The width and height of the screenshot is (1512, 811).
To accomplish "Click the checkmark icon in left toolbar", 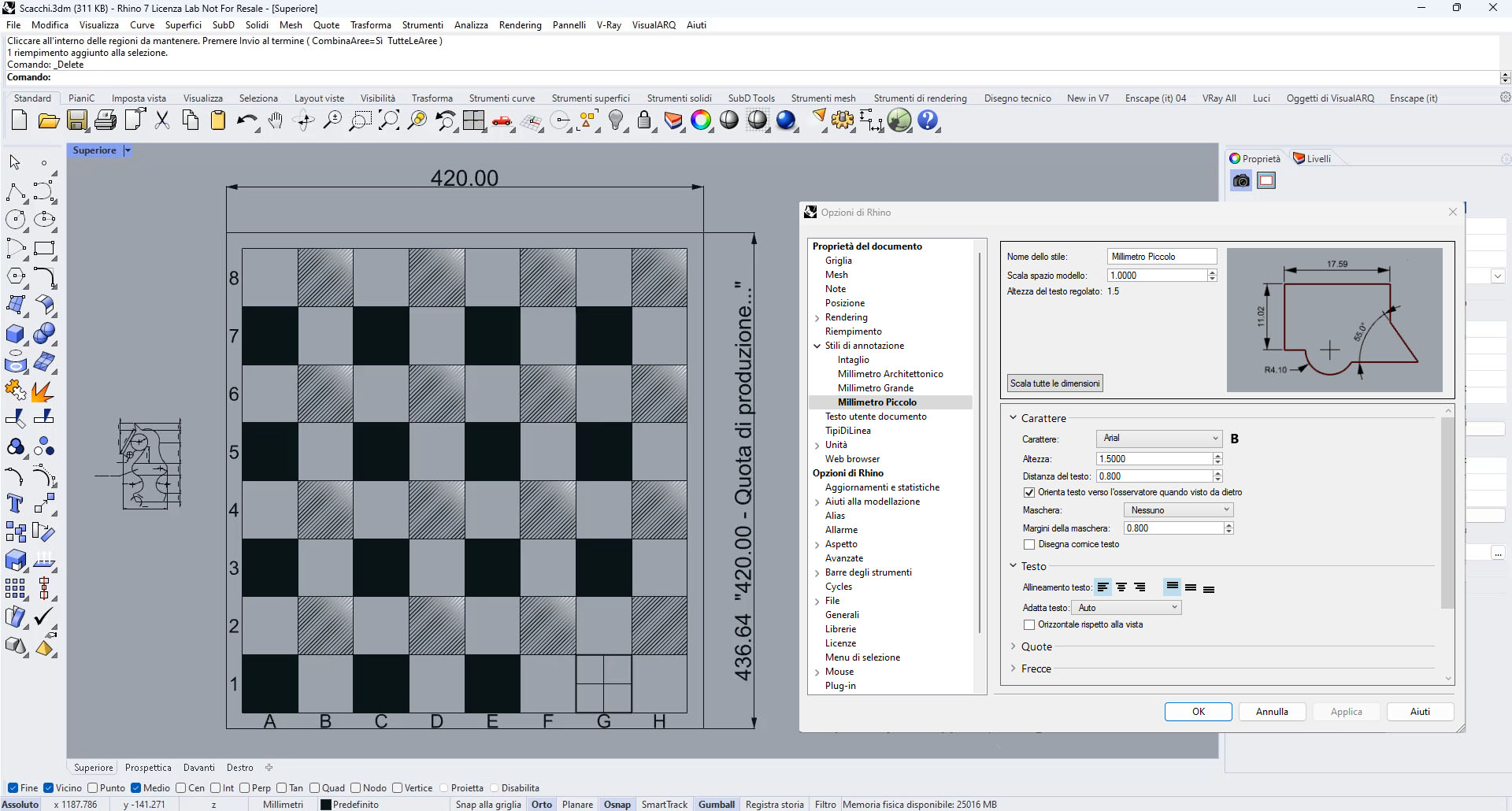I will 44,617.
